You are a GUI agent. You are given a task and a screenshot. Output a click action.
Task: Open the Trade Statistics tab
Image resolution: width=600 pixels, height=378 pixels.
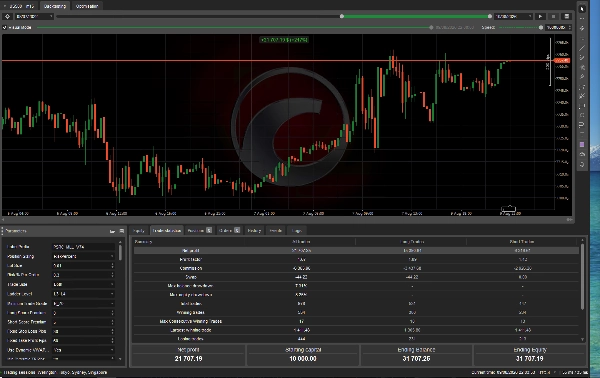(x=166, y=230)
